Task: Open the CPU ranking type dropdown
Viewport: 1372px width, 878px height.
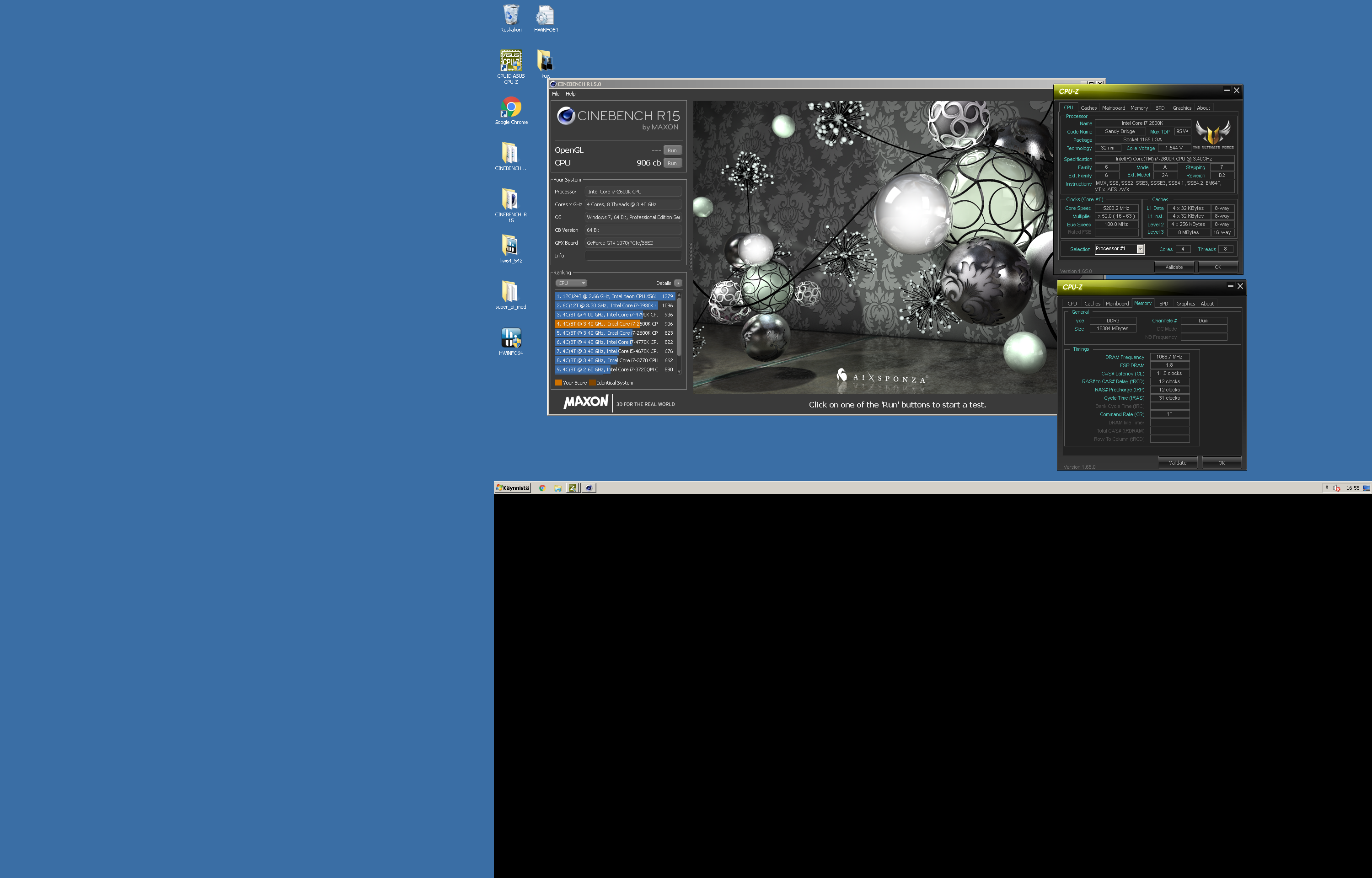Action: coord(571,283)
